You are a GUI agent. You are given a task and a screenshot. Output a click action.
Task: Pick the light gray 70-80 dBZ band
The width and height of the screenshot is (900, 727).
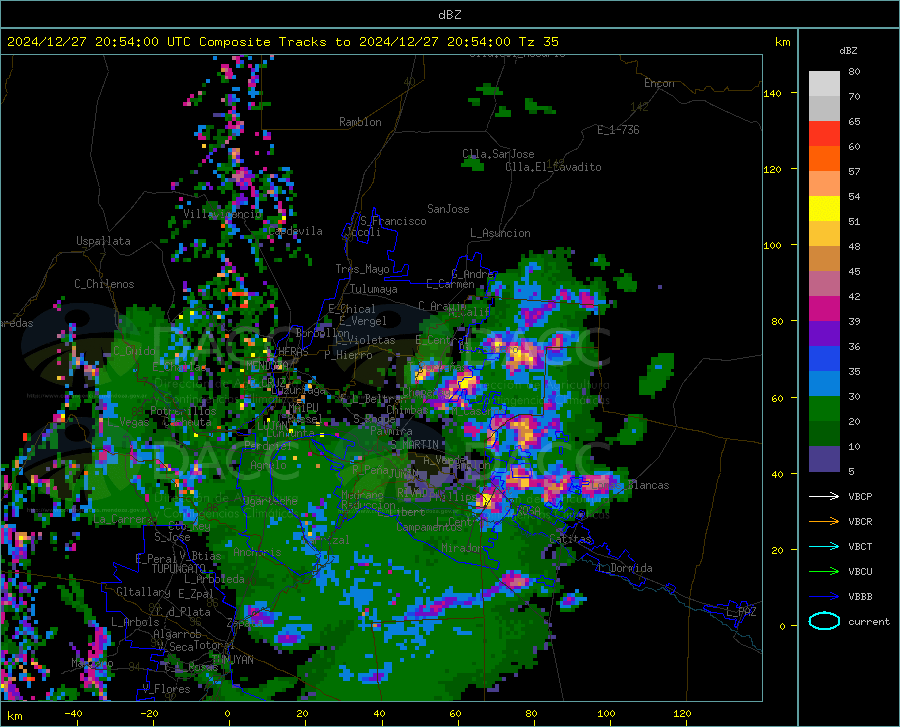point(824,84)
